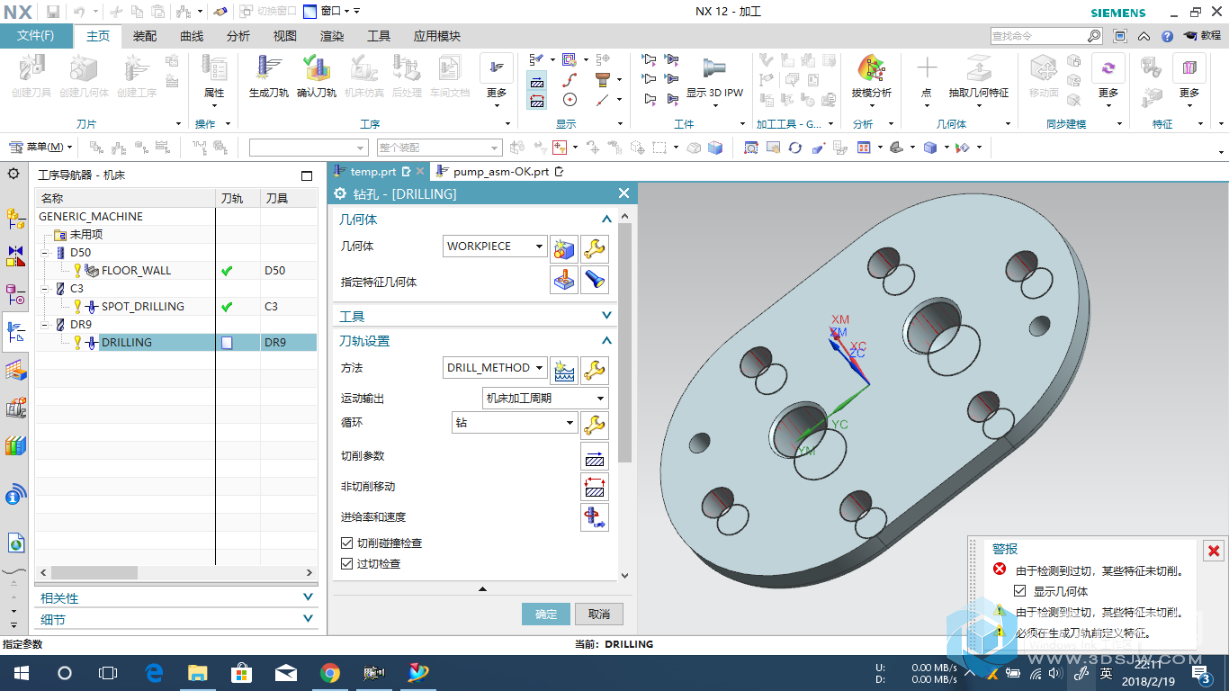This screenshot has height=691, width=1229.
Task: Click flashlight display icon for 指定特征几何体
Action: pos(595,280)
